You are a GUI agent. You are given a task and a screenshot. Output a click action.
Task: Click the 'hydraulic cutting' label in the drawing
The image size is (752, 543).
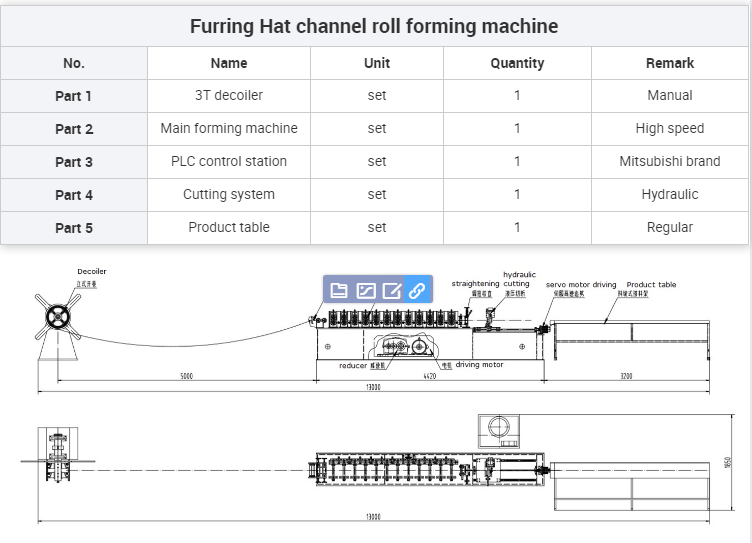(x=519, y=279)
